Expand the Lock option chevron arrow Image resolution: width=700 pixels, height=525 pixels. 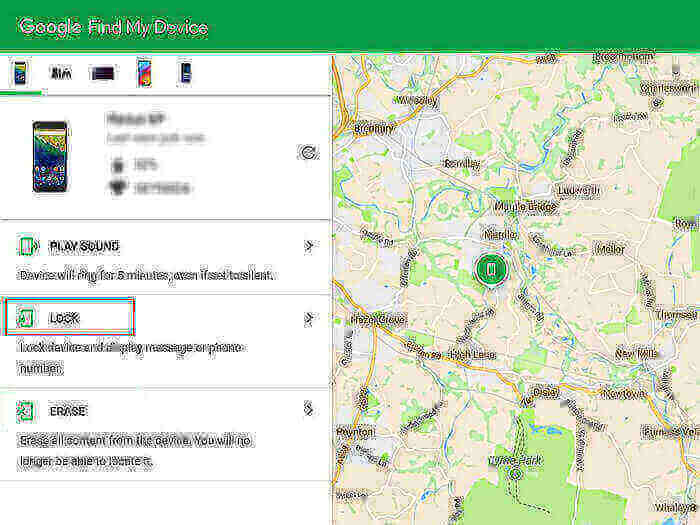[309, 319]
